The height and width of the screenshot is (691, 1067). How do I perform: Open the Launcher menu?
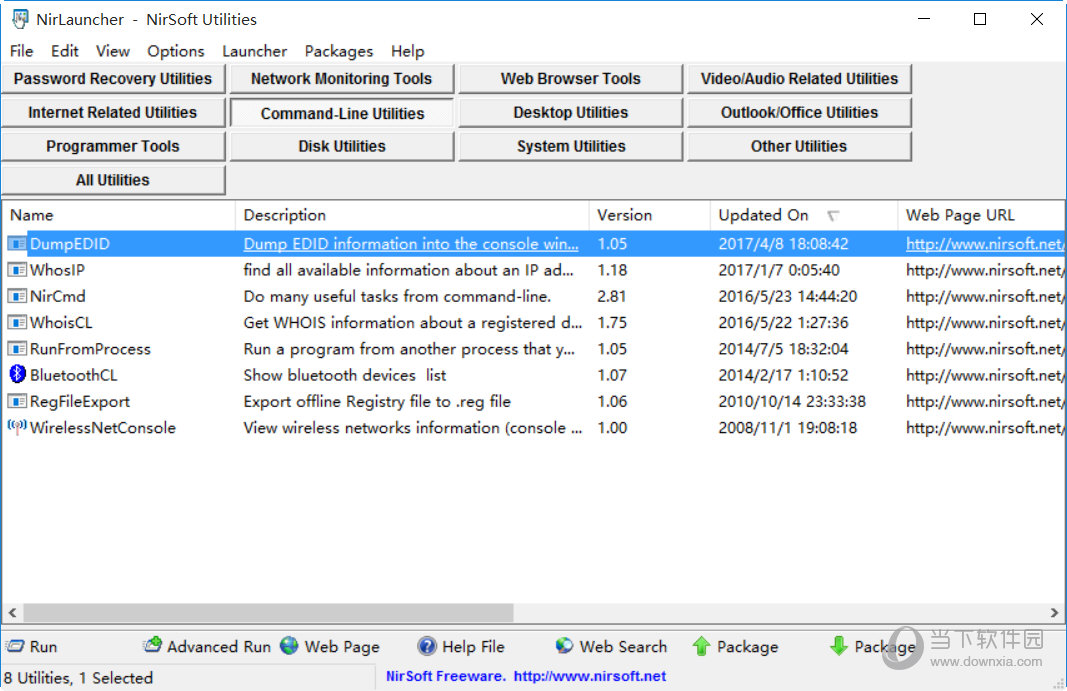[x=255, y=51]
